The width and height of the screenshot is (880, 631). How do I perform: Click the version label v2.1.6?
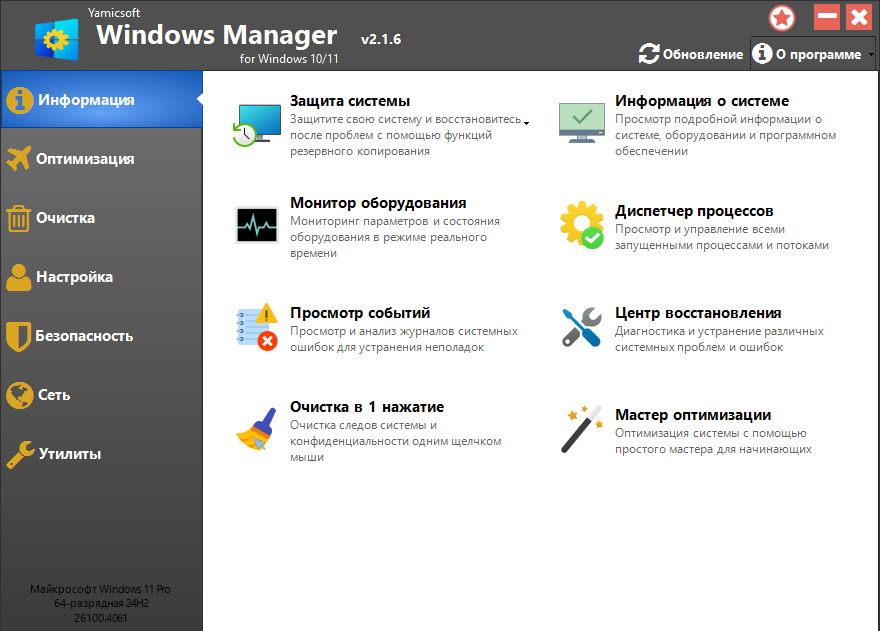[x=381, y=39]
